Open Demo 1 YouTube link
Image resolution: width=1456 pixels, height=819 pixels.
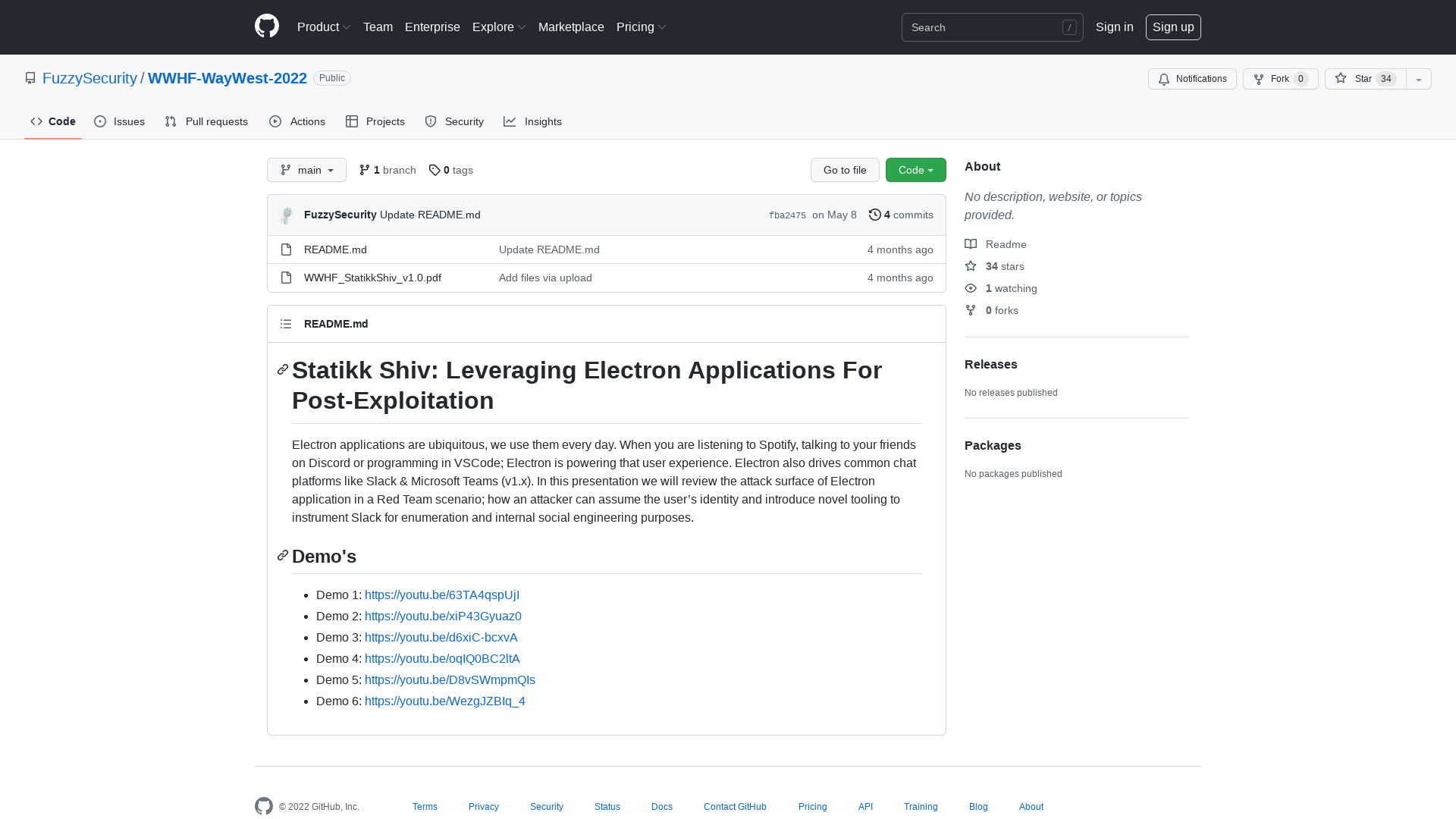click(442, 595)
